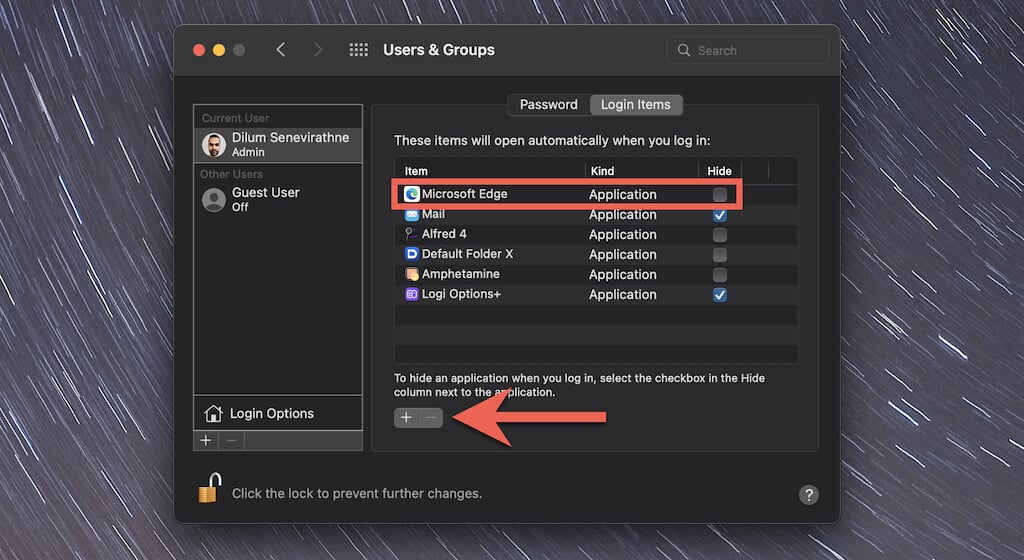Click the Logi Options+ app icon
Image resolution: width=1024 pixels, height=560 pixels.
pyautogui.click(x=412, y=294)
